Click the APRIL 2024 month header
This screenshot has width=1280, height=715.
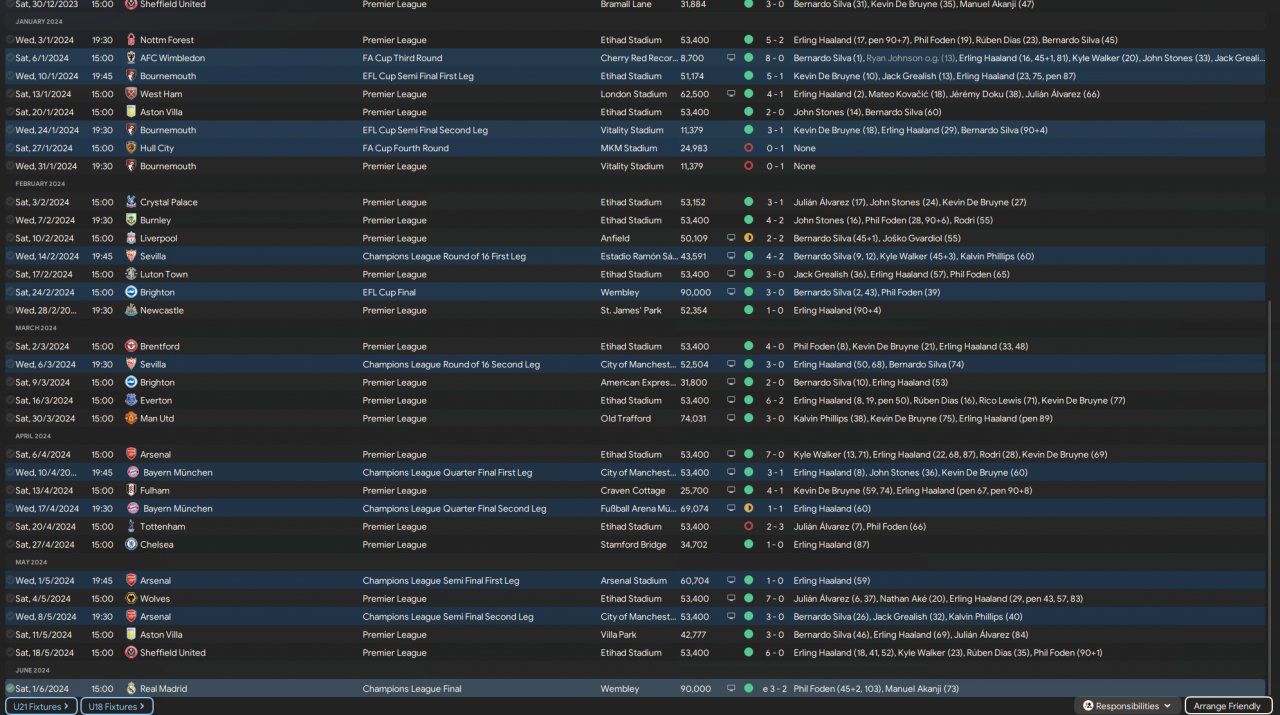point(33,436)
